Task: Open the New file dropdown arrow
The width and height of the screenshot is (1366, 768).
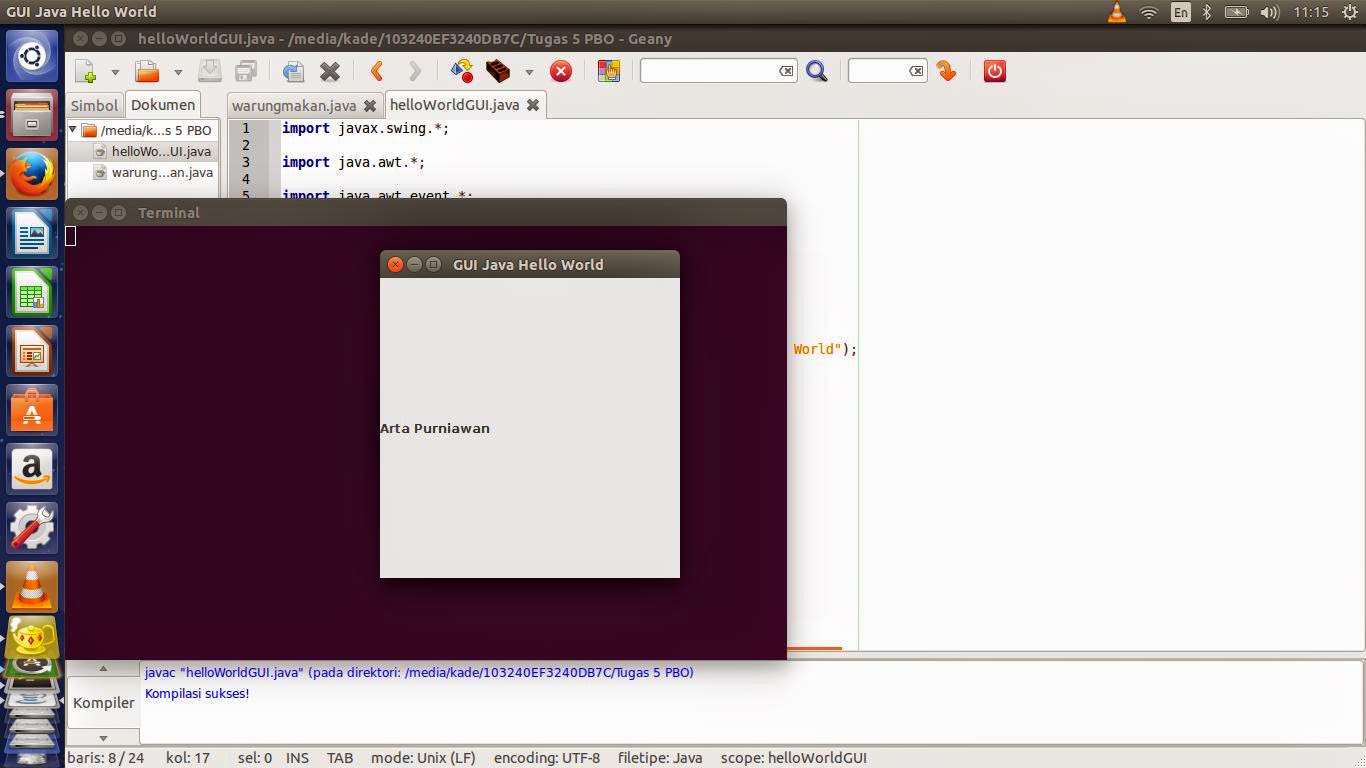Action: [x=113, y=71]
